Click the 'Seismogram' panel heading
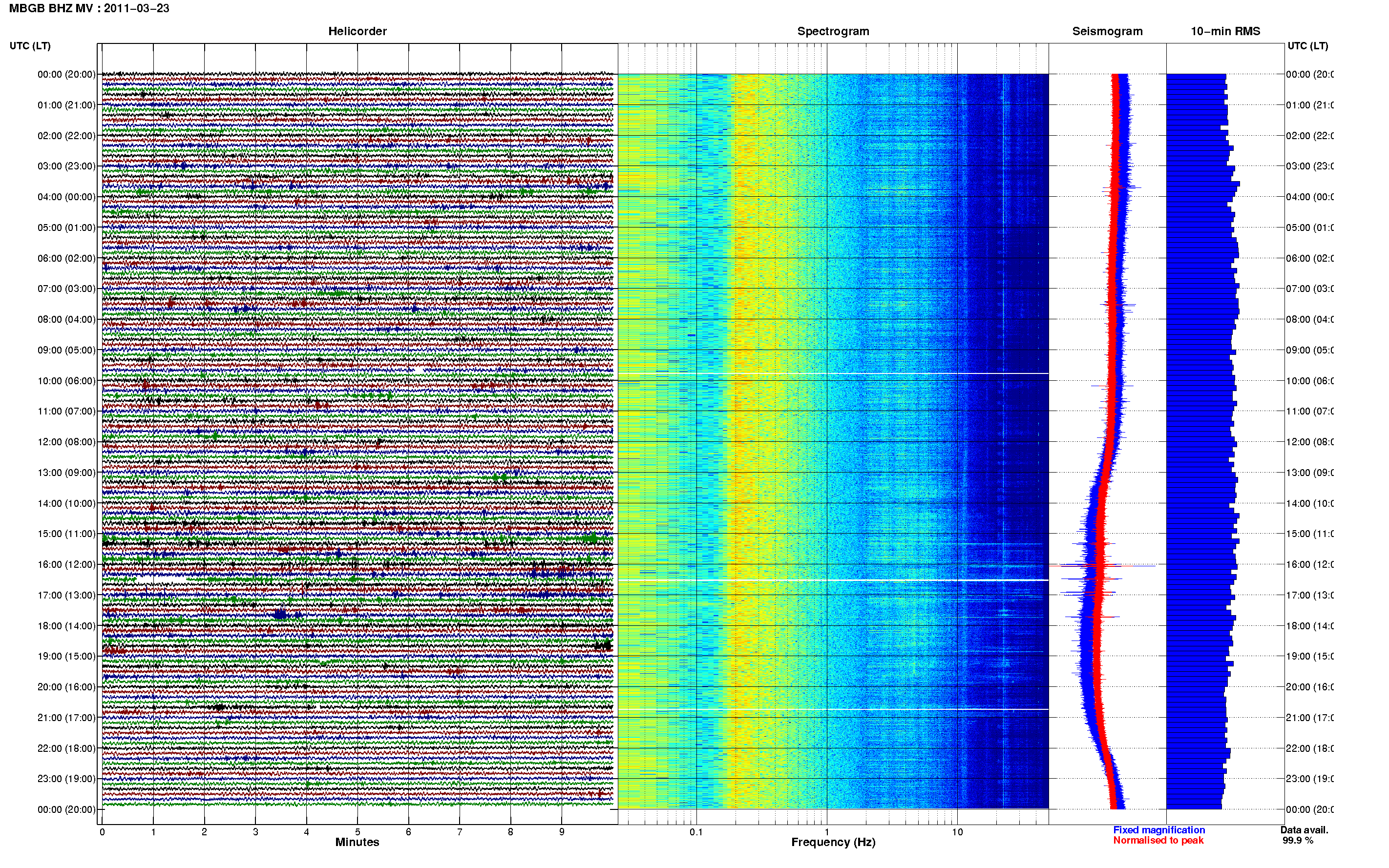1389x868 pixels. point(1107,31)
